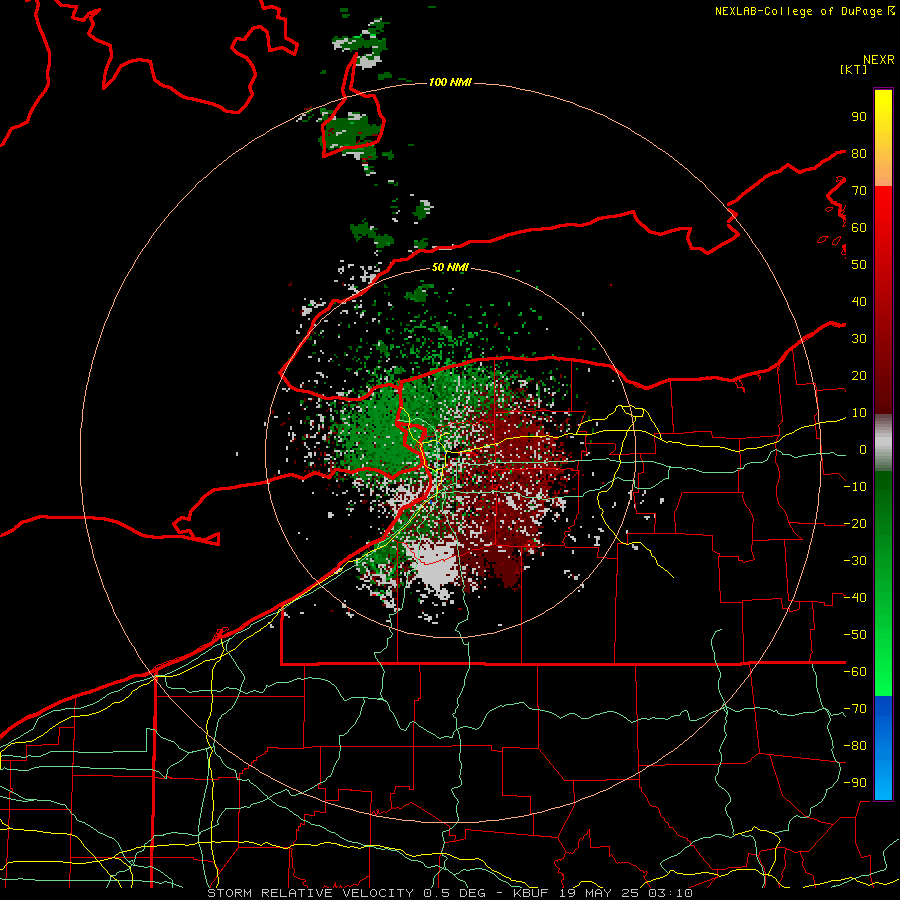
Task: Select the -30 scale label
Action: [855, 561]
